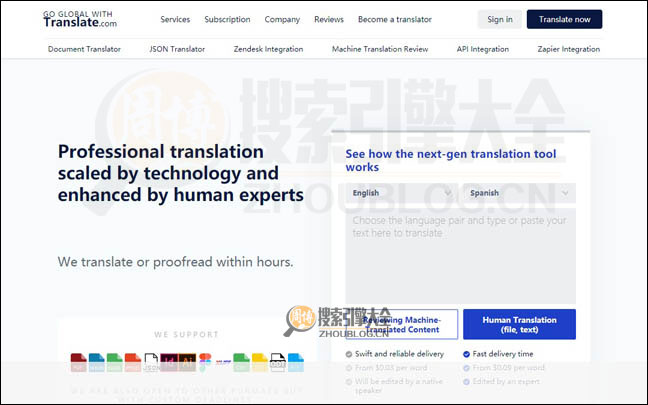
Task: Go to the Reviews page
Action: pos(329,19)
